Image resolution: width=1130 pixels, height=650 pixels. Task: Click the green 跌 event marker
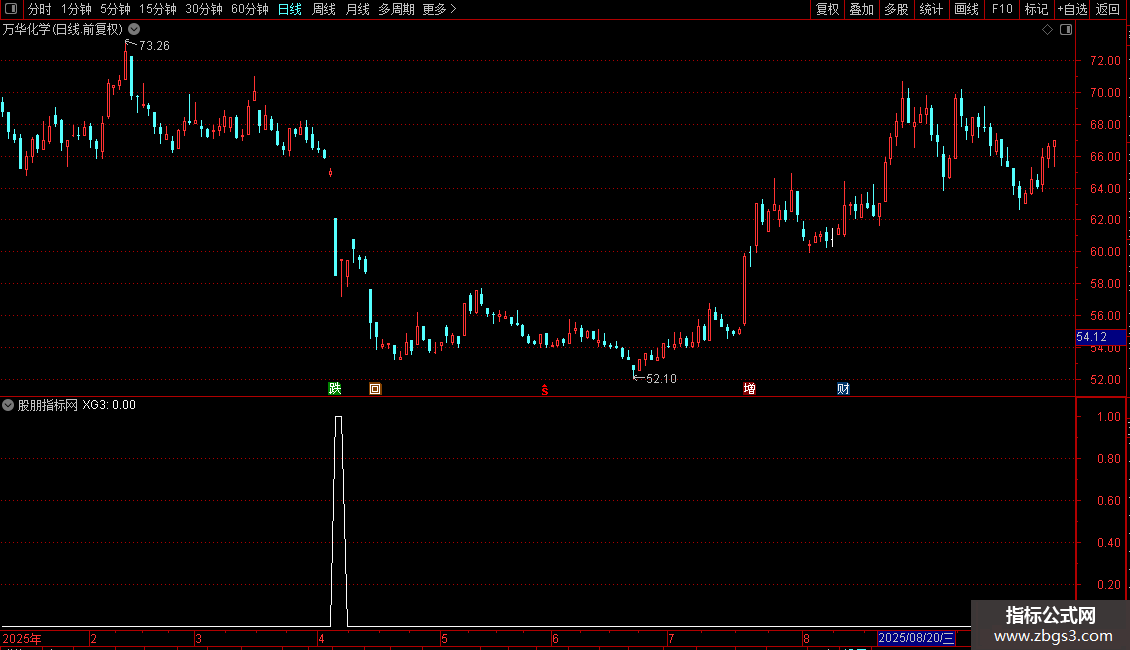[x=334, y=388]
